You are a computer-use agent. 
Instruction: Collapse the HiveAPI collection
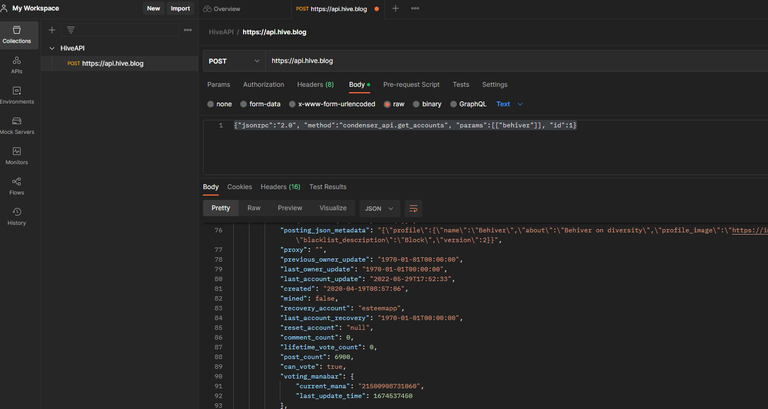52,48
